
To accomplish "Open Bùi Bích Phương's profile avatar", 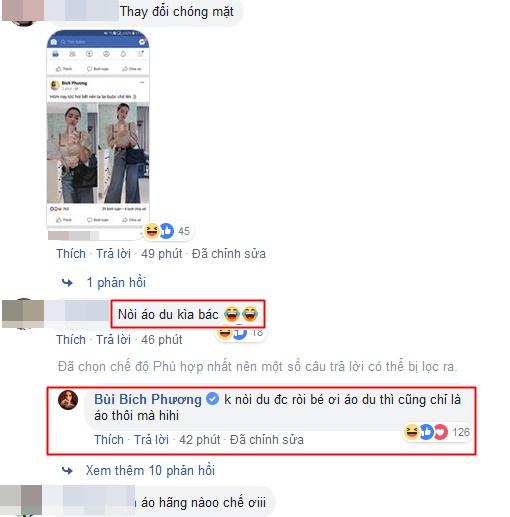I will click(x=68, y=400).
